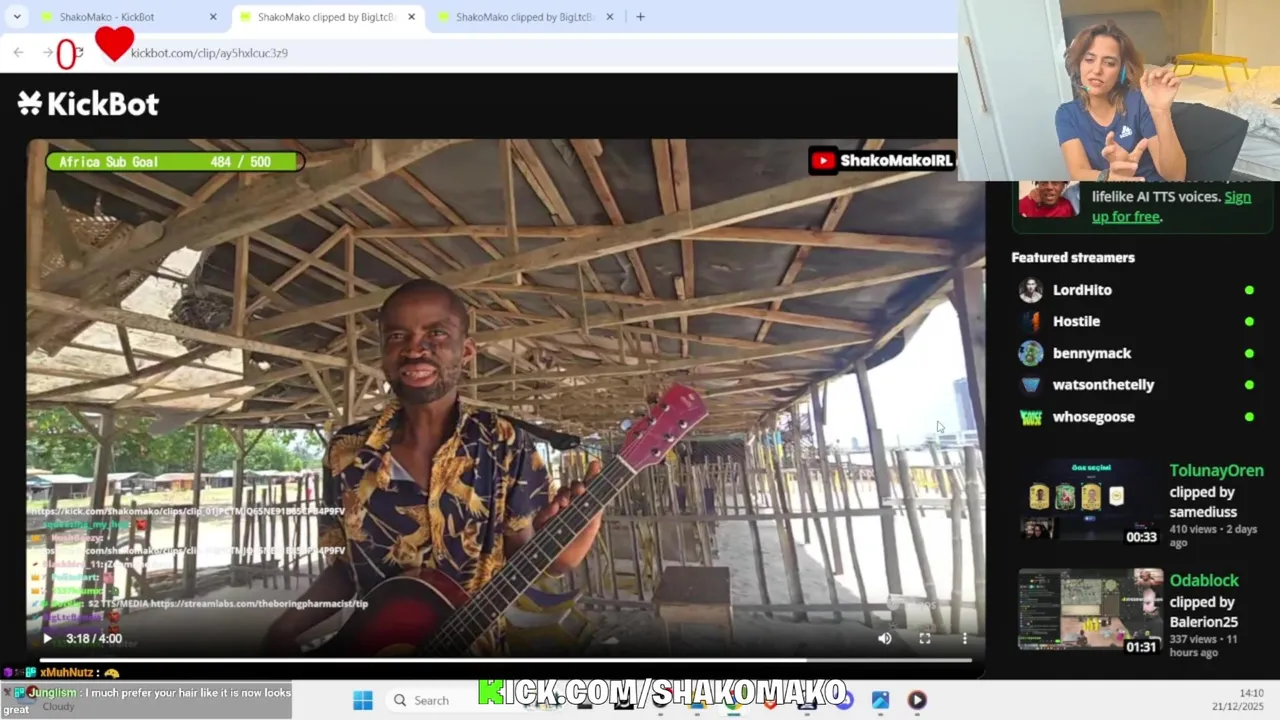Open the video player more-options menu

tap(965, 638)
